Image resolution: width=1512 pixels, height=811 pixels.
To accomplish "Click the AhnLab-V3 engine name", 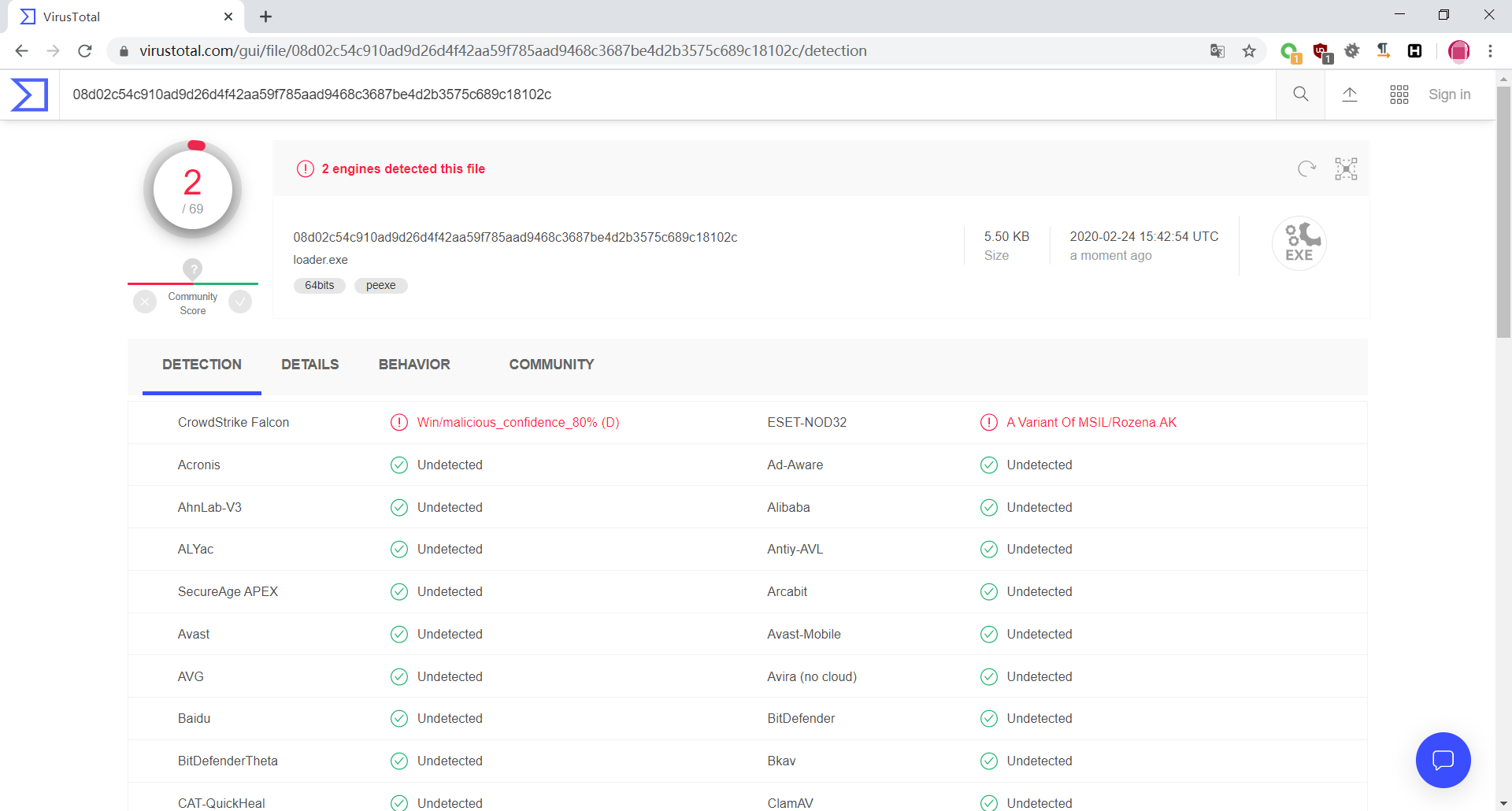I will click(209, 508).
